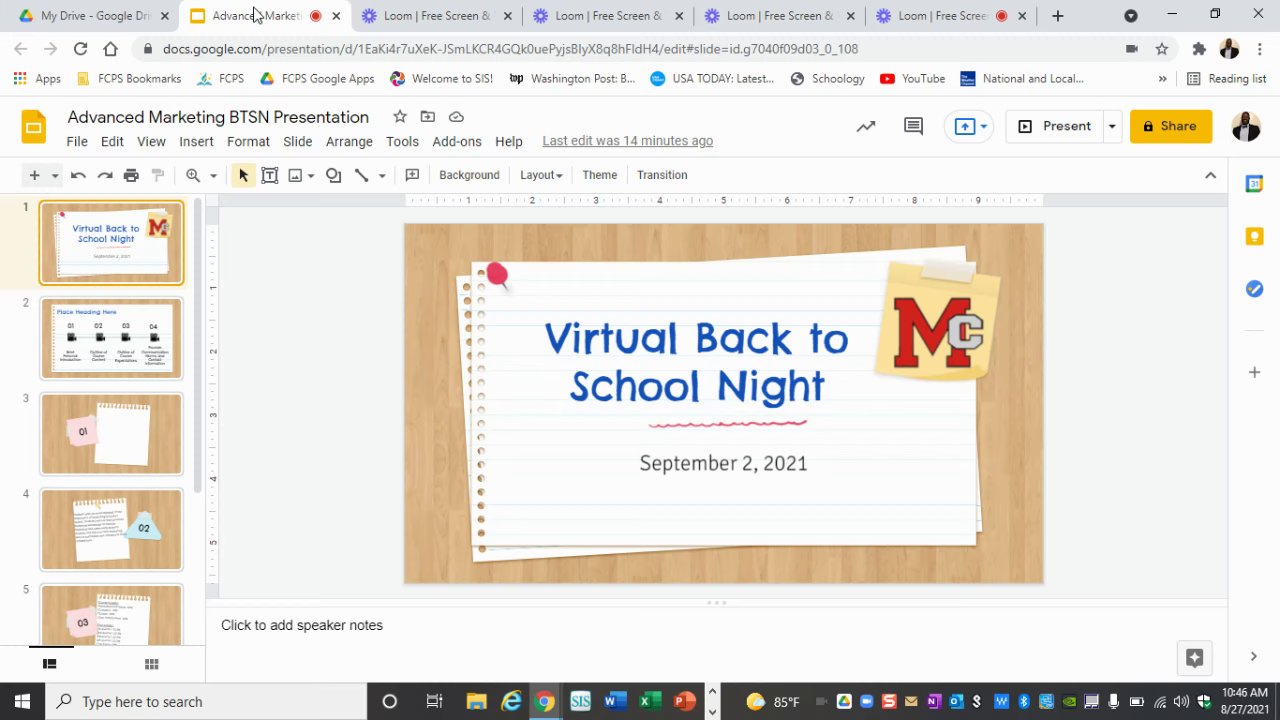Expand the hidden side panel chevron
This screenshot has height=720, width=1280.
pos(1253,657)
